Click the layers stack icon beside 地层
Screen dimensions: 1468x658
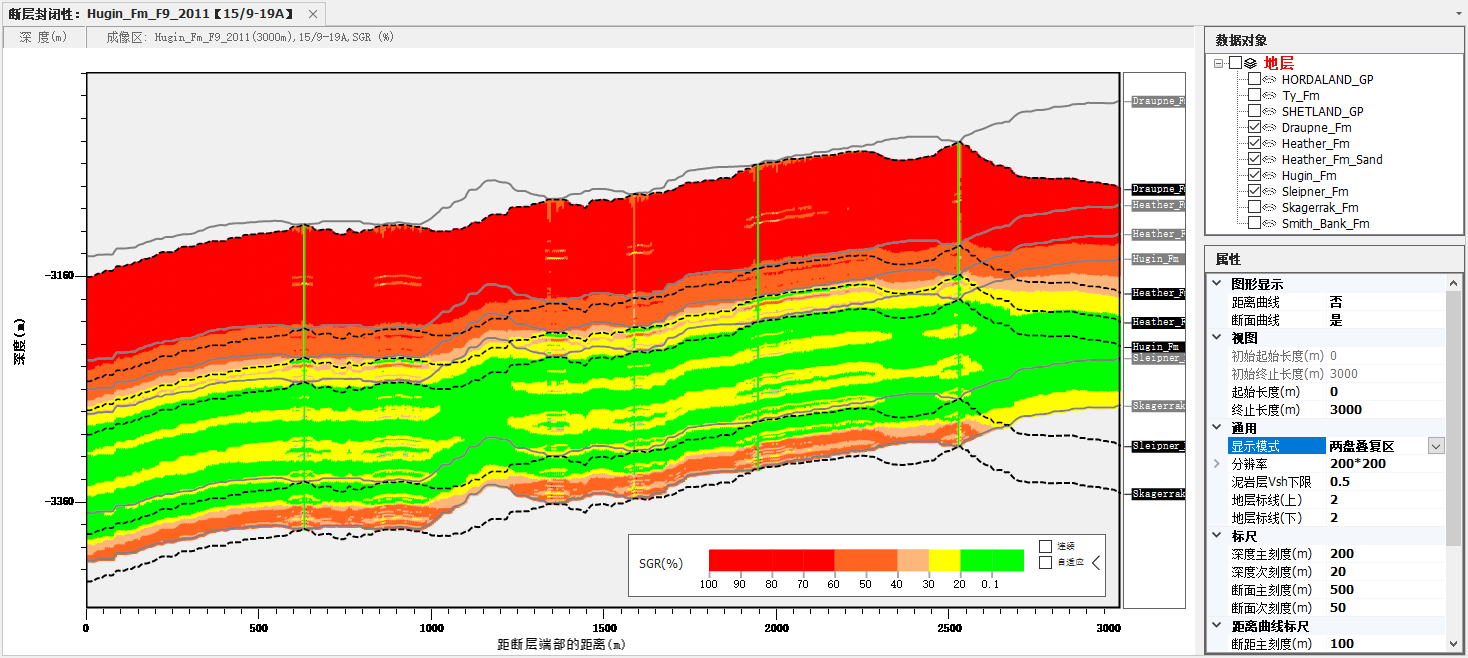pyautogui.click(x=1251, y=62)
